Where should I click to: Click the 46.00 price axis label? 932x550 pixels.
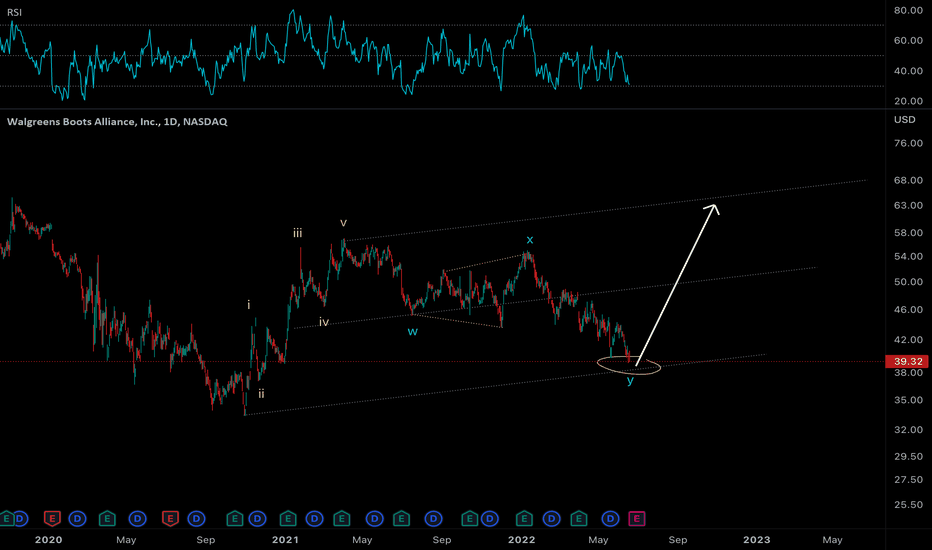pos(908,310)
